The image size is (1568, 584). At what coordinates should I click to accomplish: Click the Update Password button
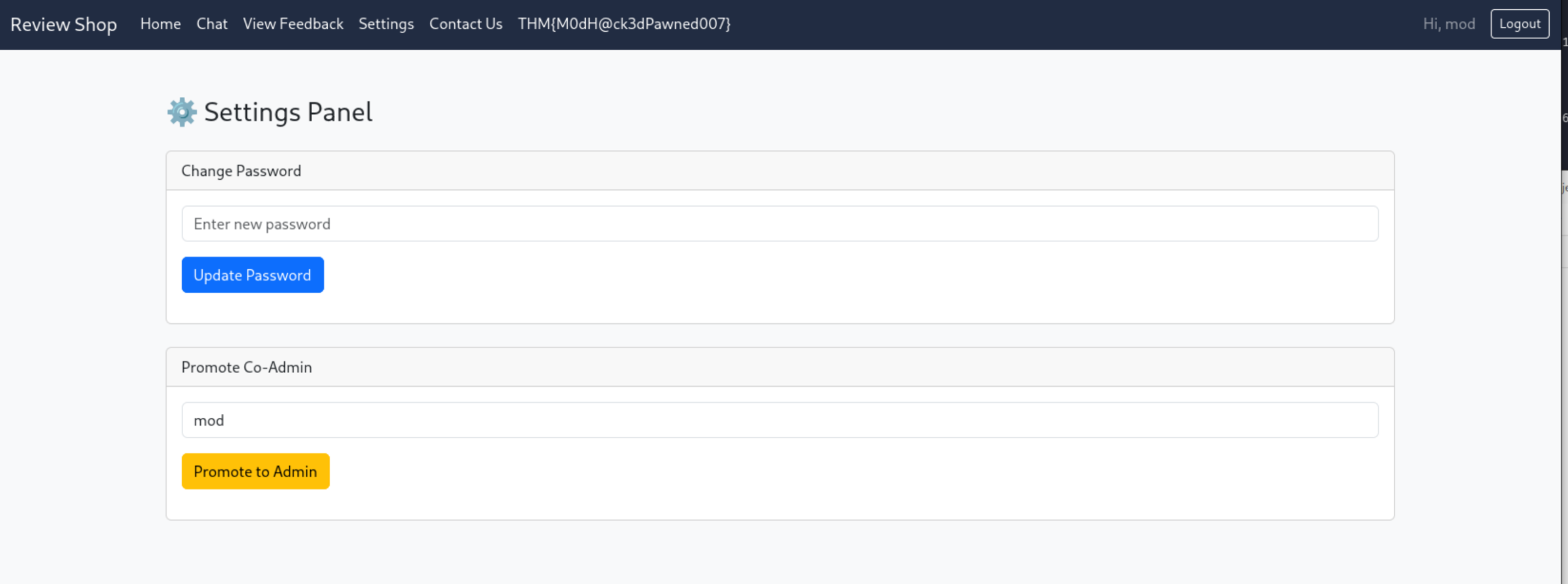tap(252, 275)
